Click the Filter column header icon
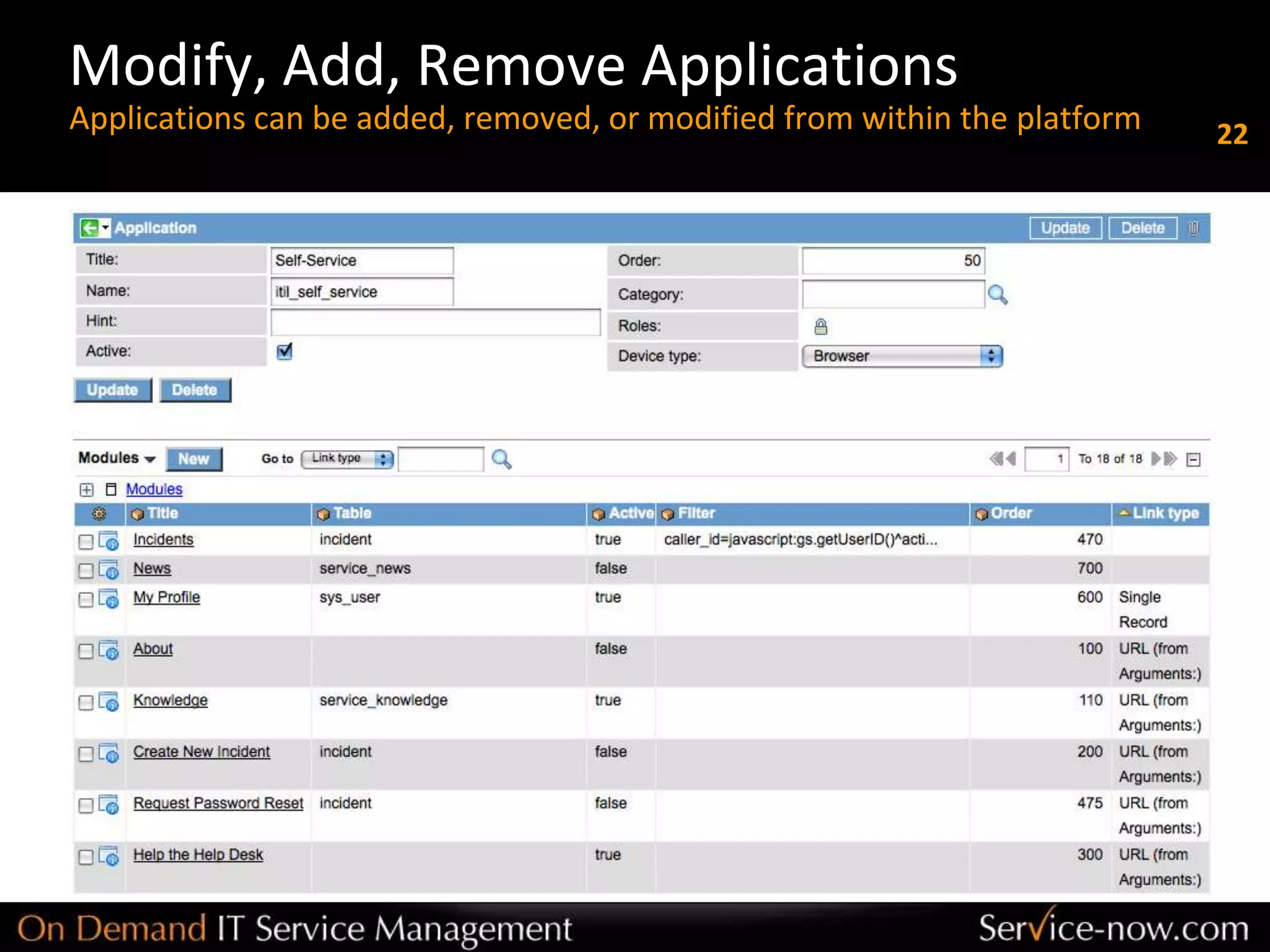 click(x=668, y=514)
